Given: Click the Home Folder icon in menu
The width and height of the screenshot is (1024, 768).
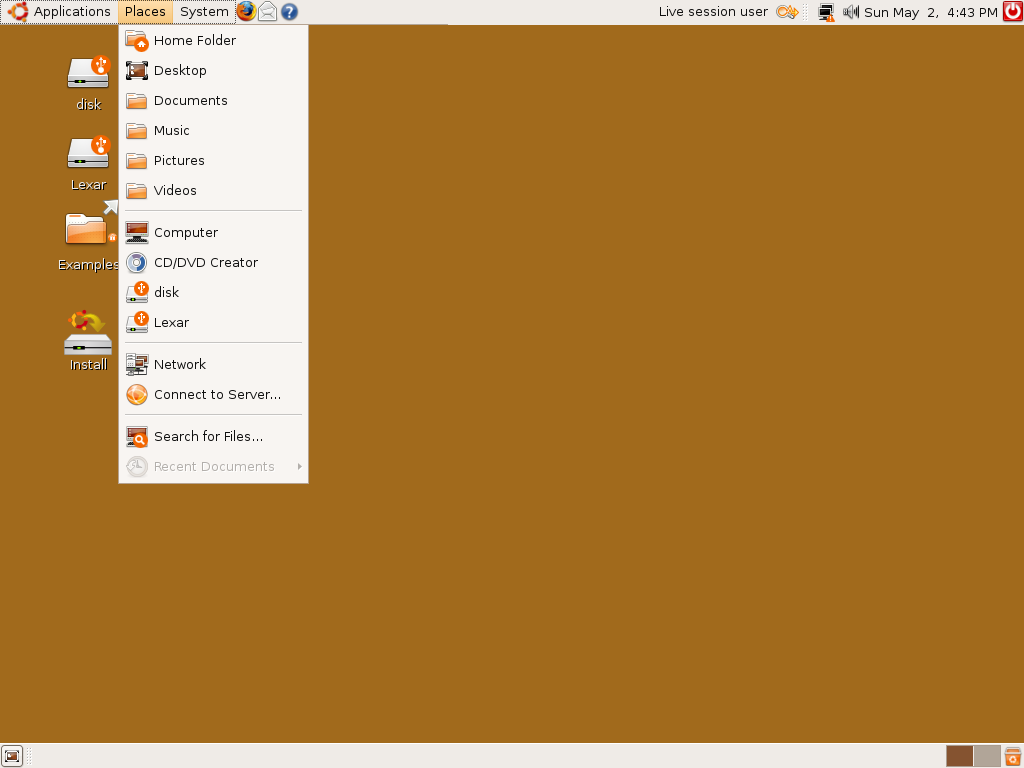Looking at the screenshot, I should click(x=137, y=40).
